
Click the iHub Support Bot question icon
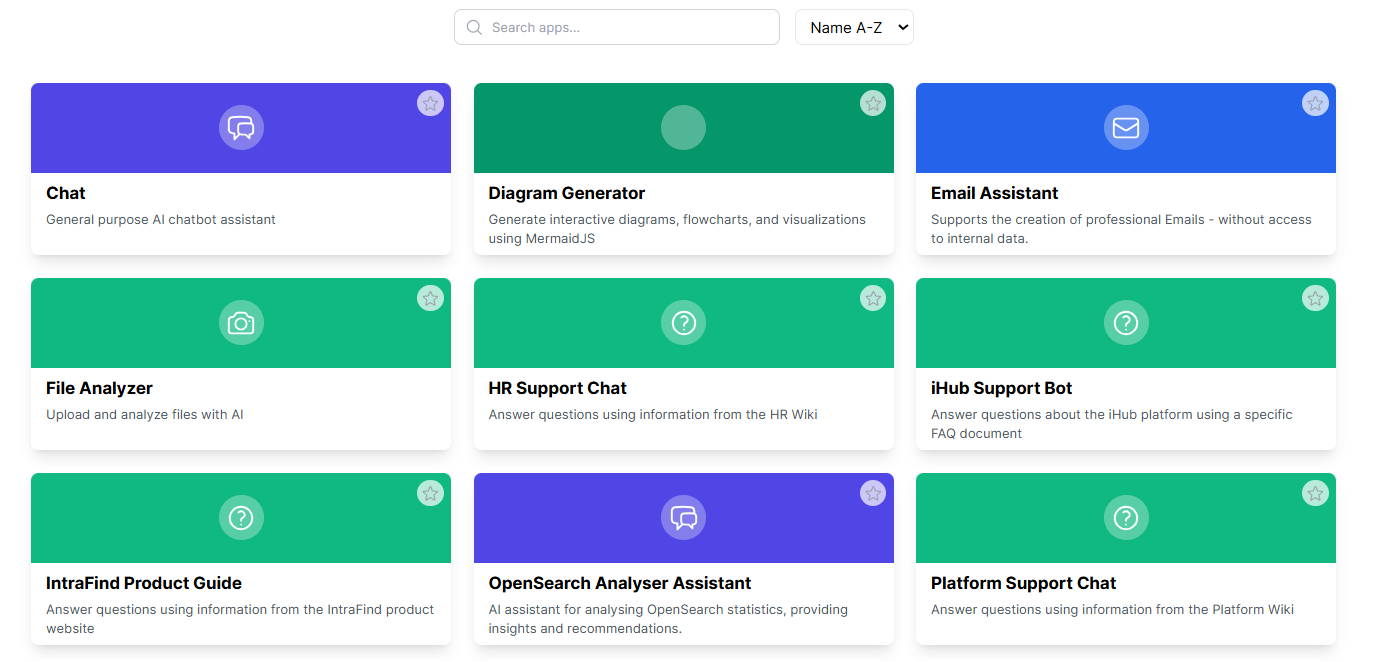click(x=1126, y=323)
